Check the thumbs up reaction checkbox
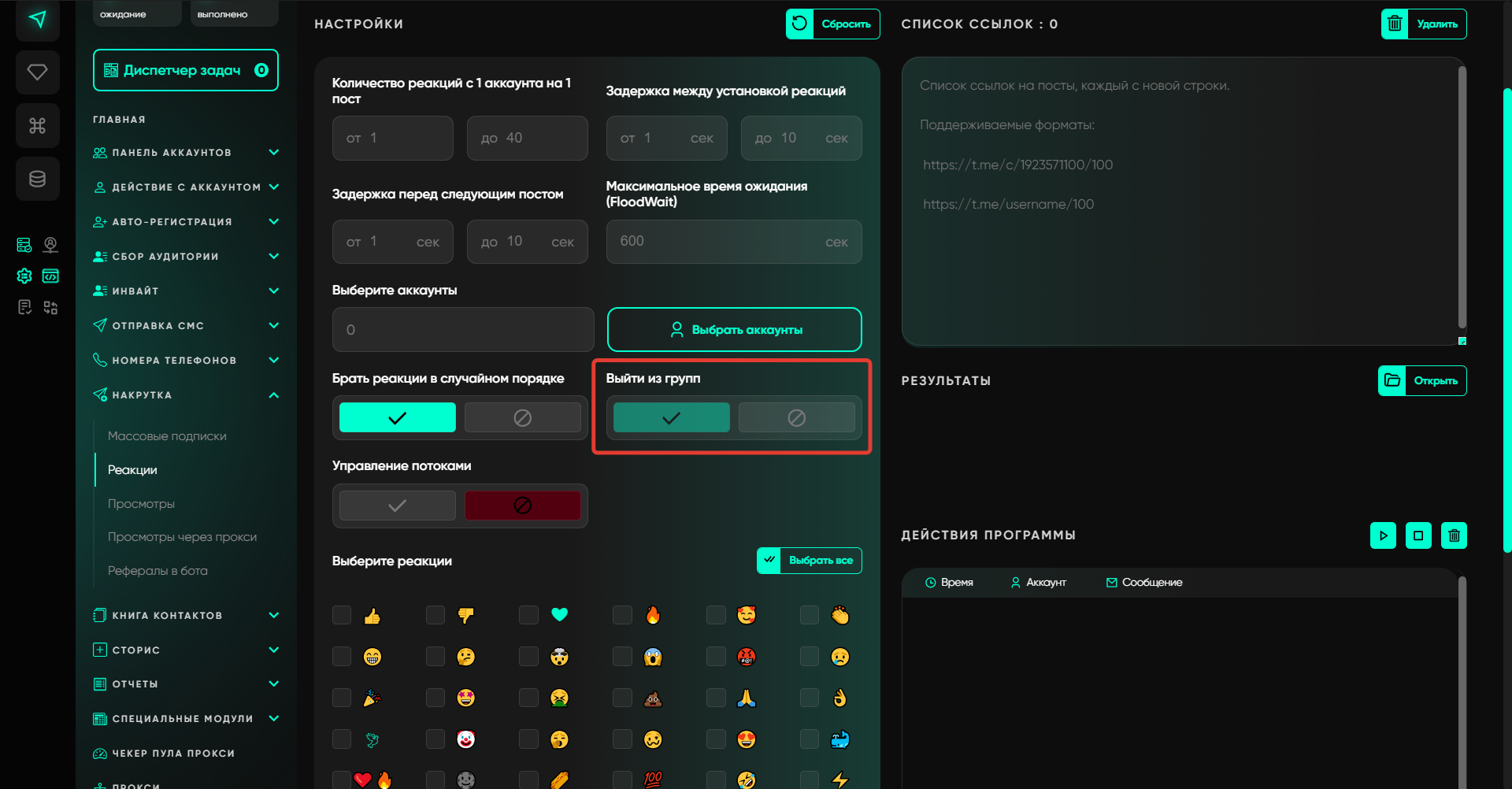This screenshot has width=1512, height=789. coord(342,615)
